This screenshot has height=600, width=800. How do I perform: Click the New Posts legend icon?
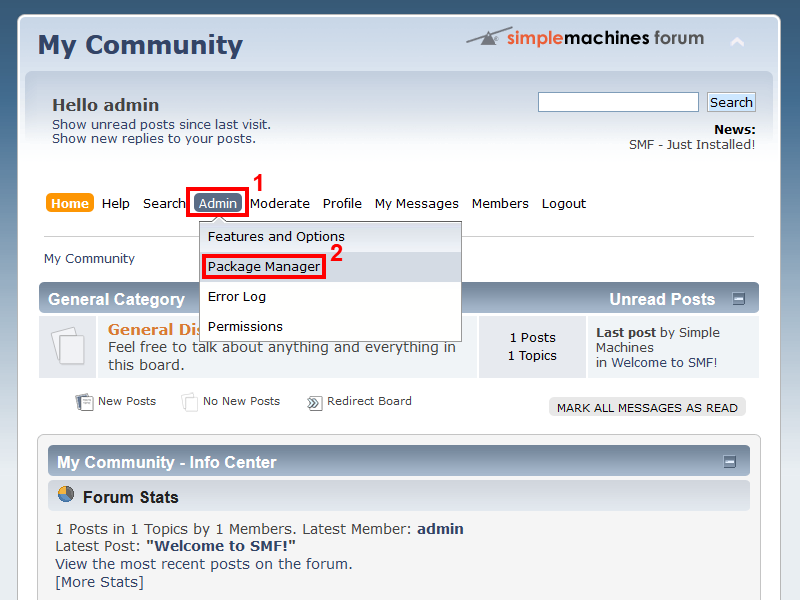[84, 402]
